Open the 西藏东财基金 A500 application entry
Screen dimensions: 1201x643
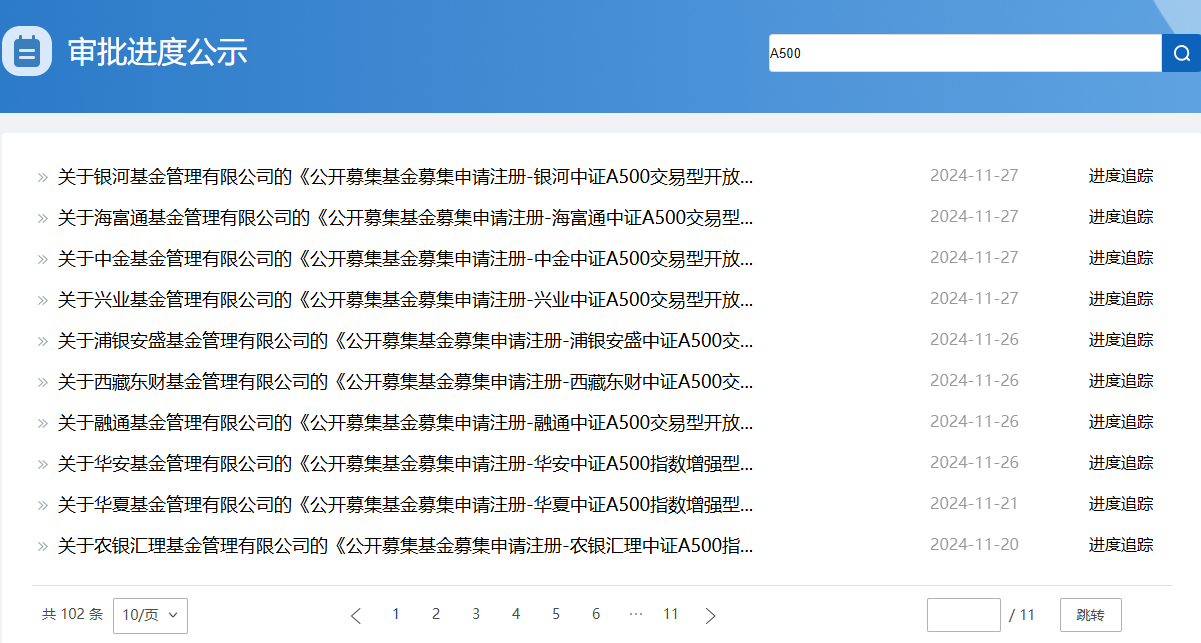405,381
